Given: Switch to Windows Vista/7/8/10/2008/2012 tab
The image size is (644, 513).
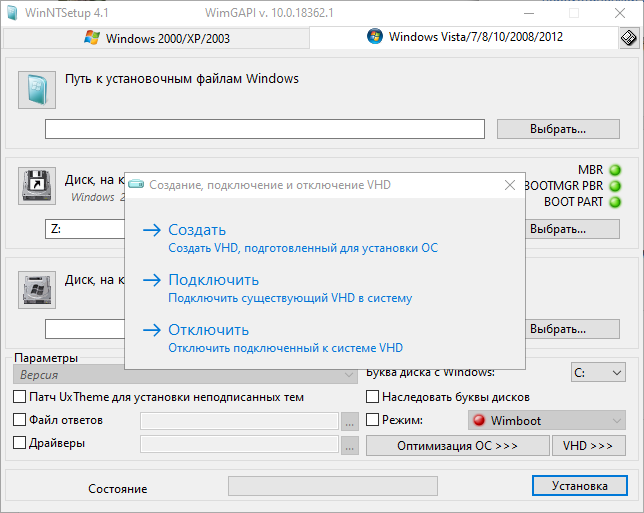Looking at the screenshot, I should [x=464, y=37].
